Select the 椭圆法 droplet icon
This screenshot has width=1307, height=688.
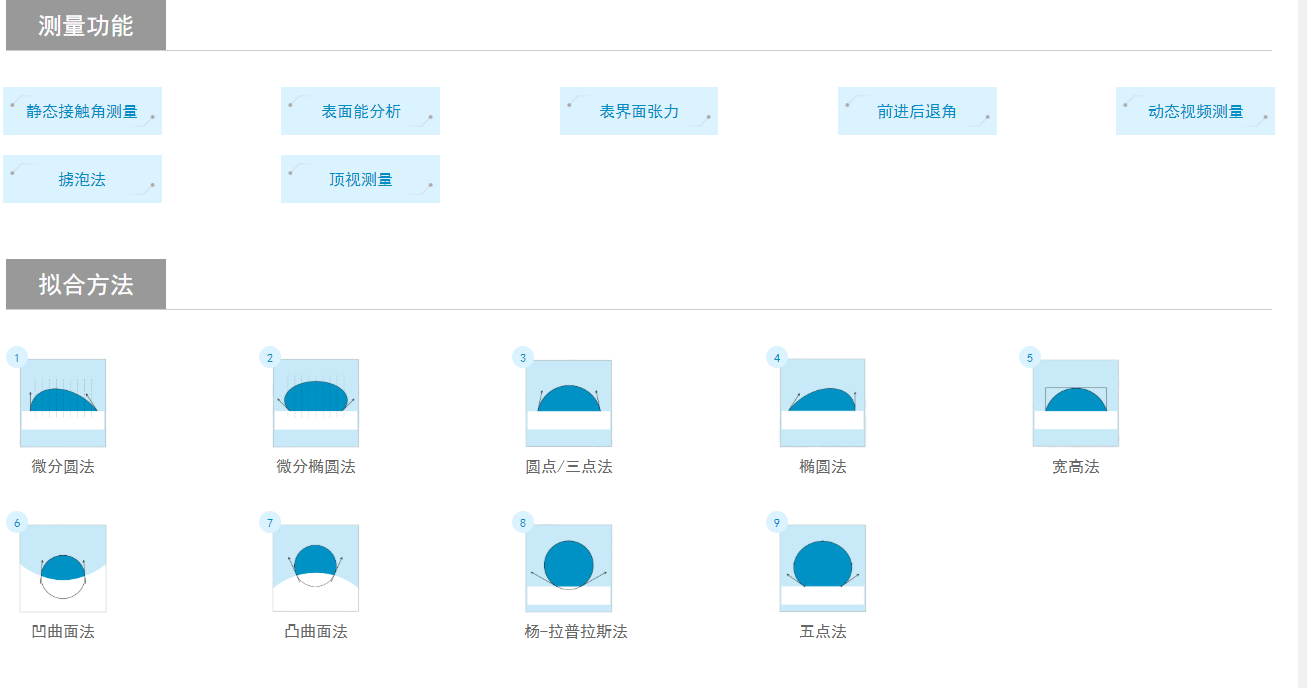pyautogui.click(x=823, y=403)
